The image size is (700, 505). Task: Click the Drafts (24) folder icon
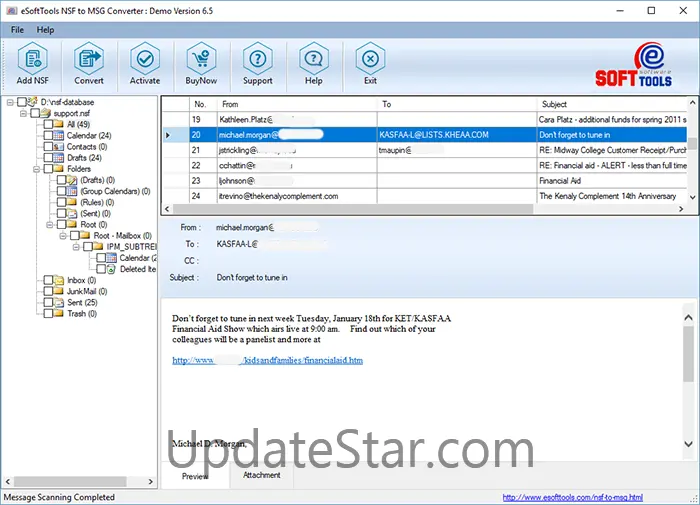(58, 158)
